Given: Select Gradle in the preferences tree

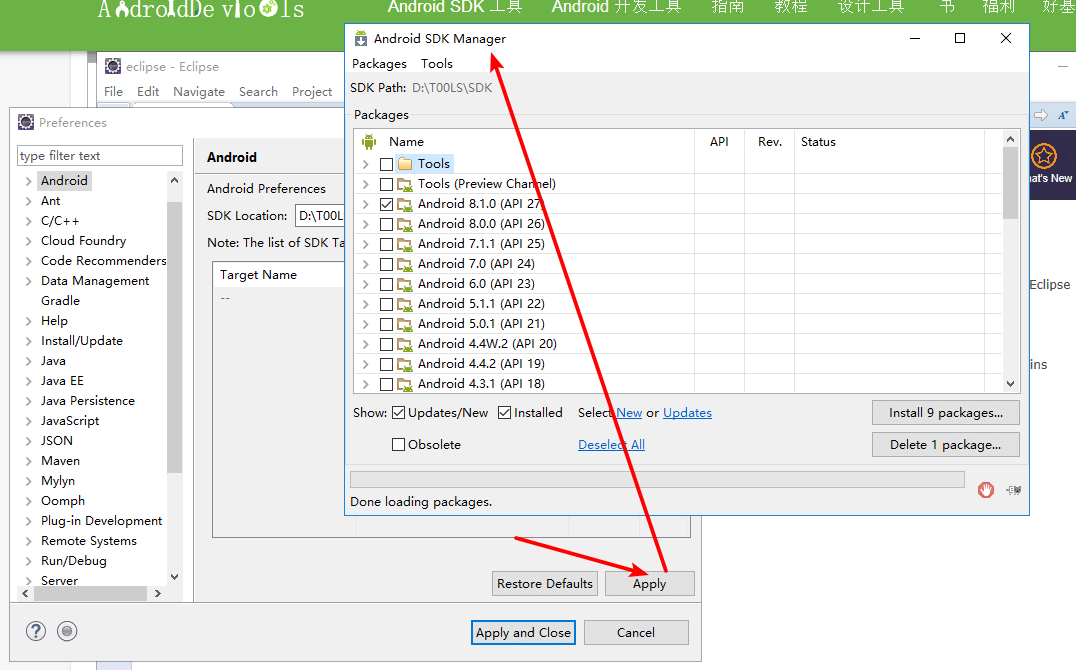Looking at the screenshot, I should click(60, 301).
